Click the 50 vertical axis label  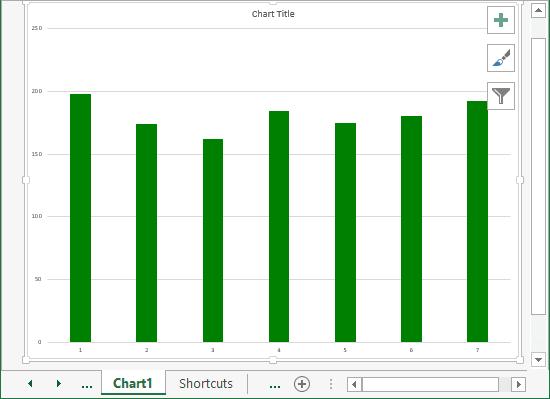(38, 279)
